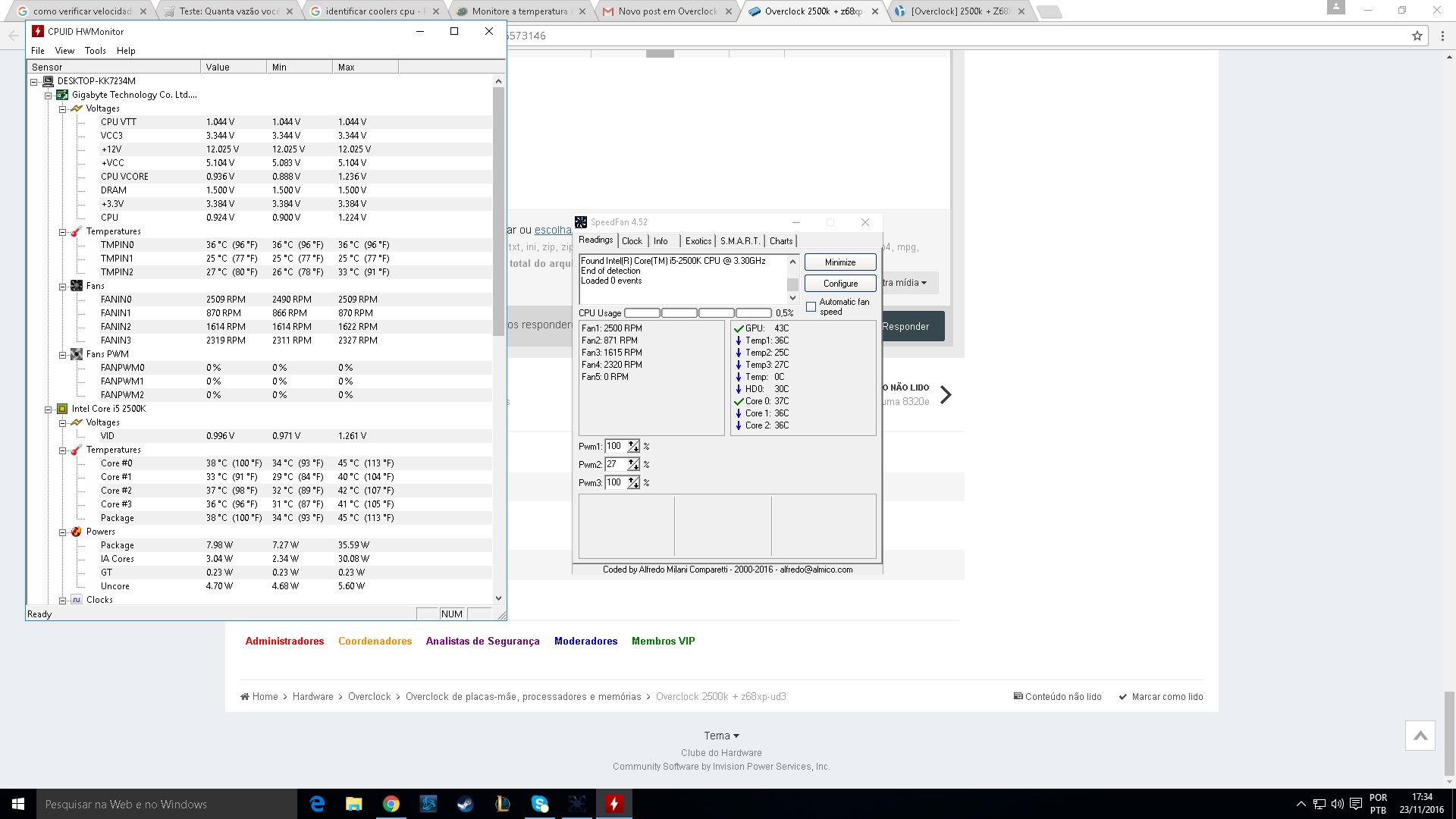Open File Explorer from the taskbar
The image size is (1456, 819).
tap(354, 804)
